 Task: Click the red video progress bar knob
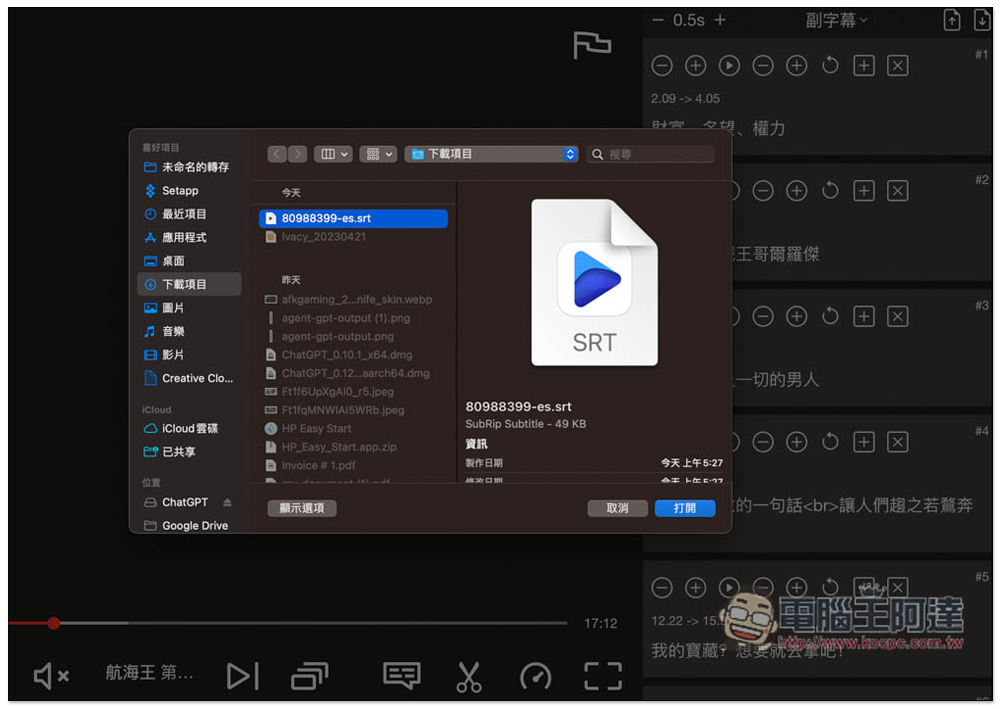(54, 623)
